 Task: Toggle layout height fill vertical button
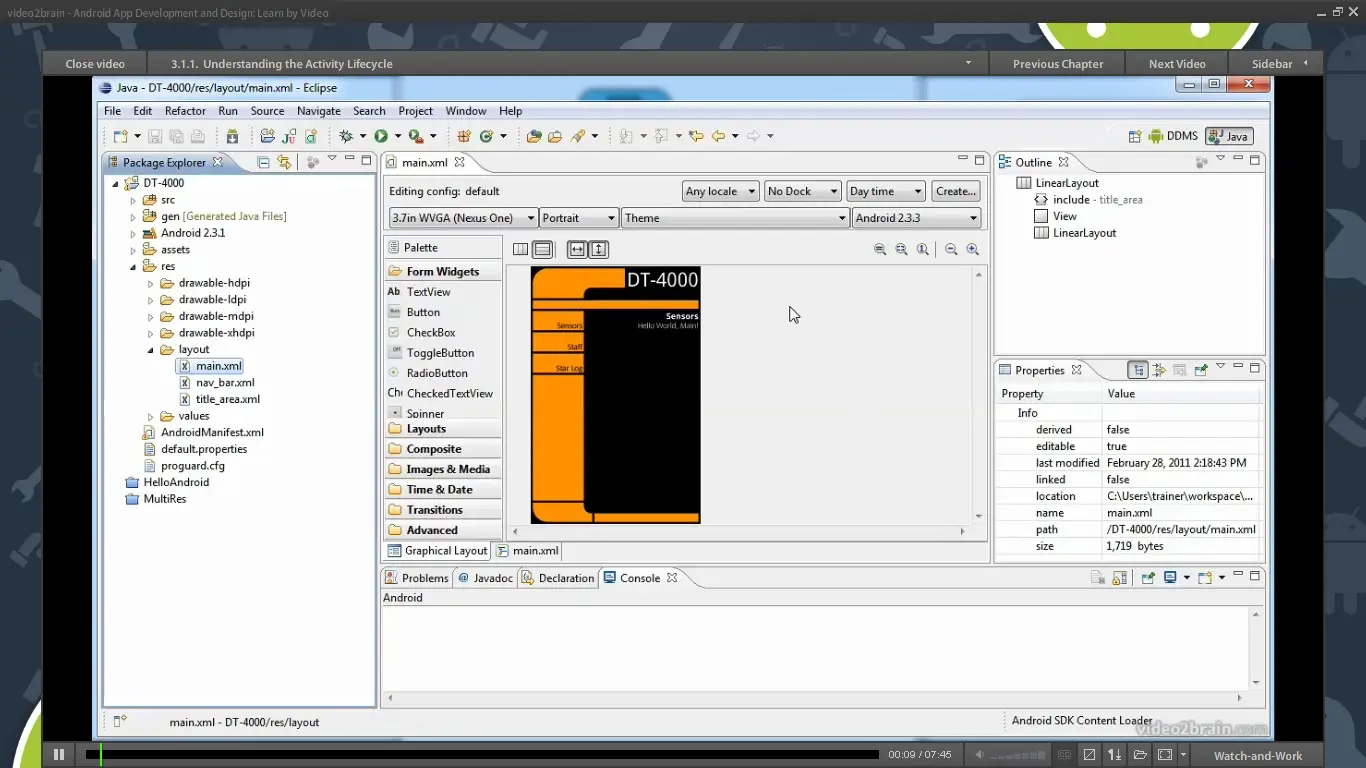(598, 249)
